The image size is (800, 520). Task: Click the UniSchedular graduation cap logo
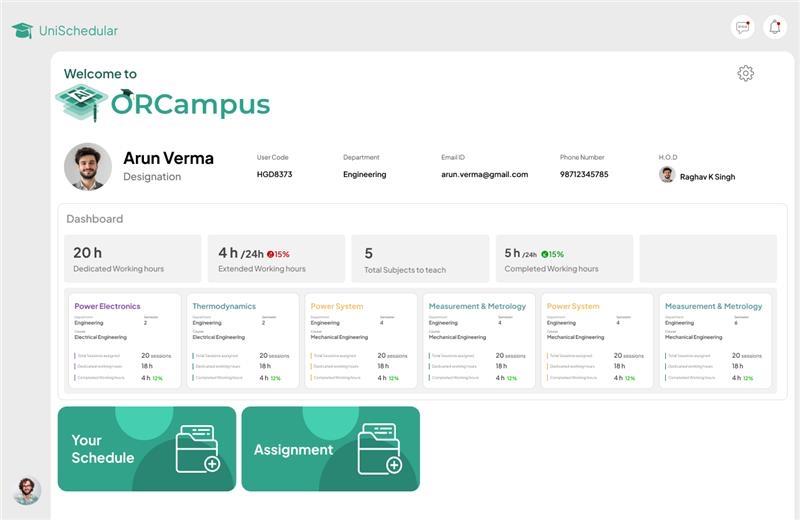(22, 31)
